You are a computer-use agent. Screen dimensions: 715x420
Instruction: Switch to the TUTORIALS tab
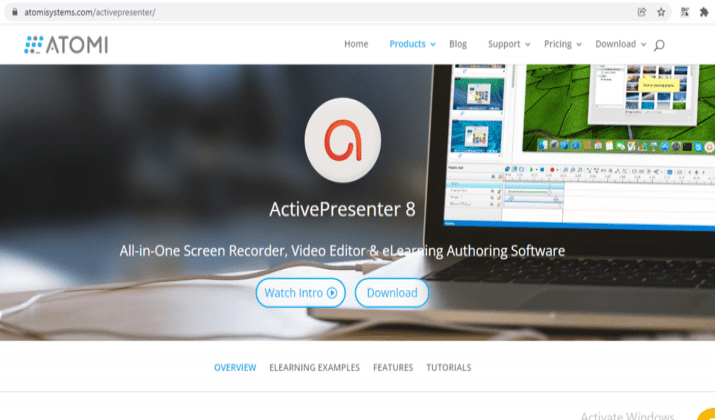point(449,368)
